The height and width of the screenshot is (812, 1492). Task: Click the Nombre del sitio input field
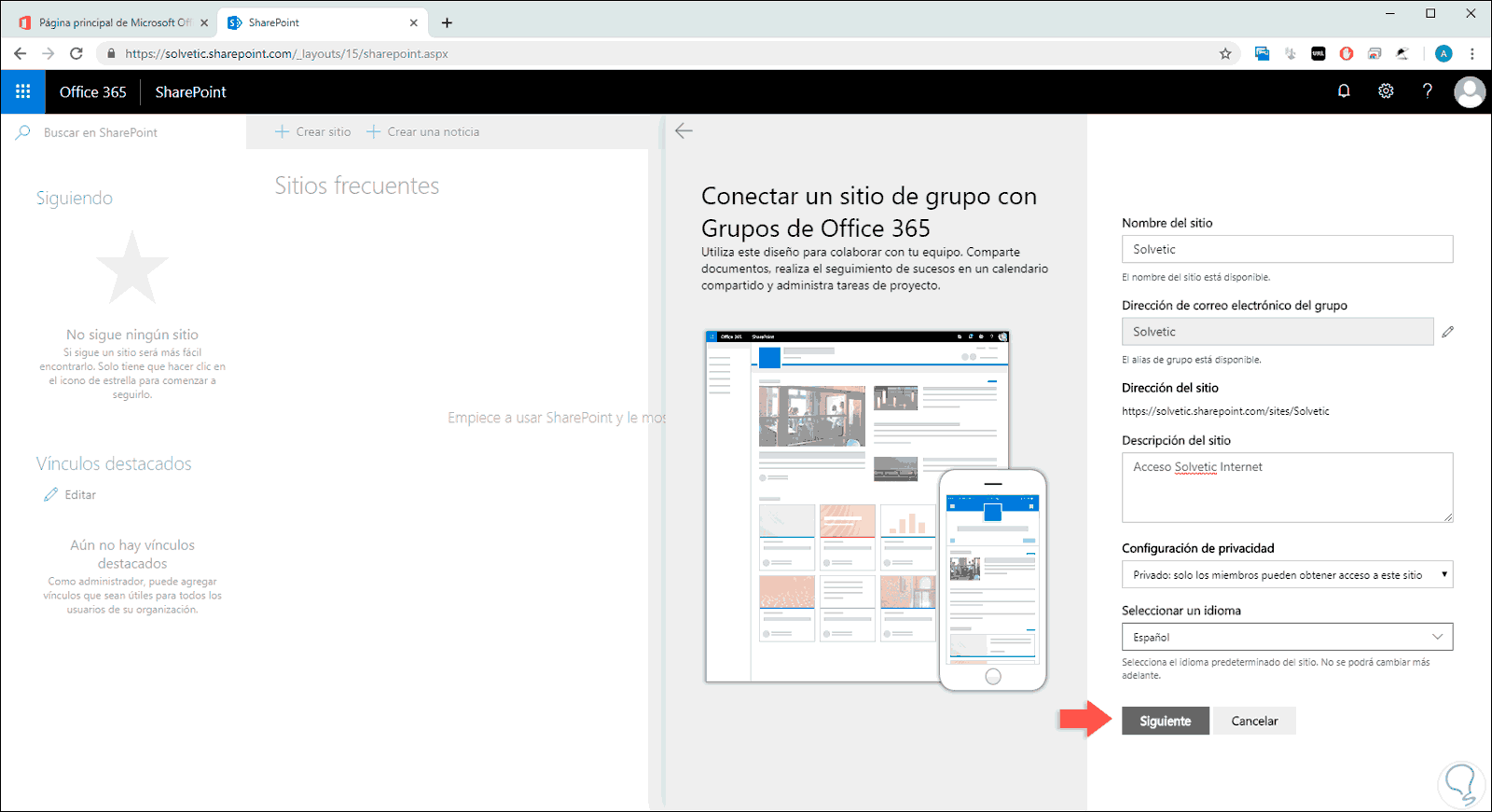click(1287, 249)
